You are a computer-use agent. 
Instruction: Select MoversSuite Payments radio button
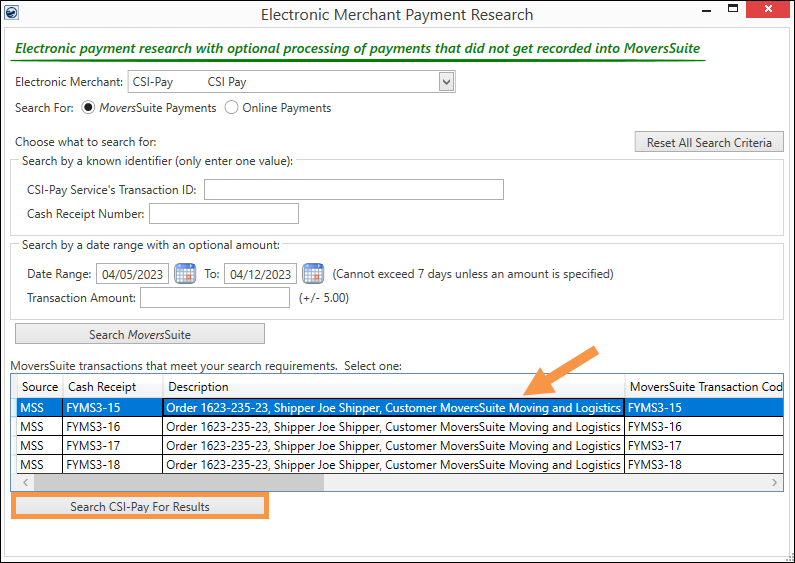tap(88, 108)
